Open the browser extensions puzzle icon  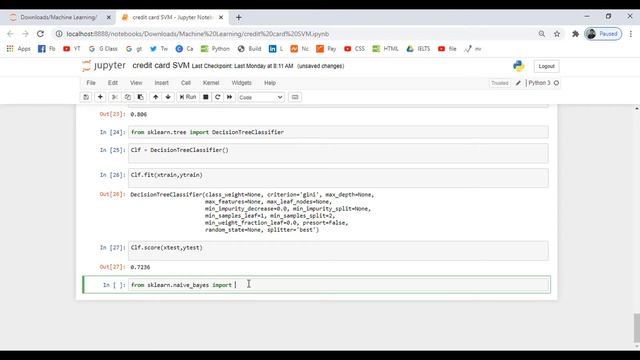tap(576, 34)
